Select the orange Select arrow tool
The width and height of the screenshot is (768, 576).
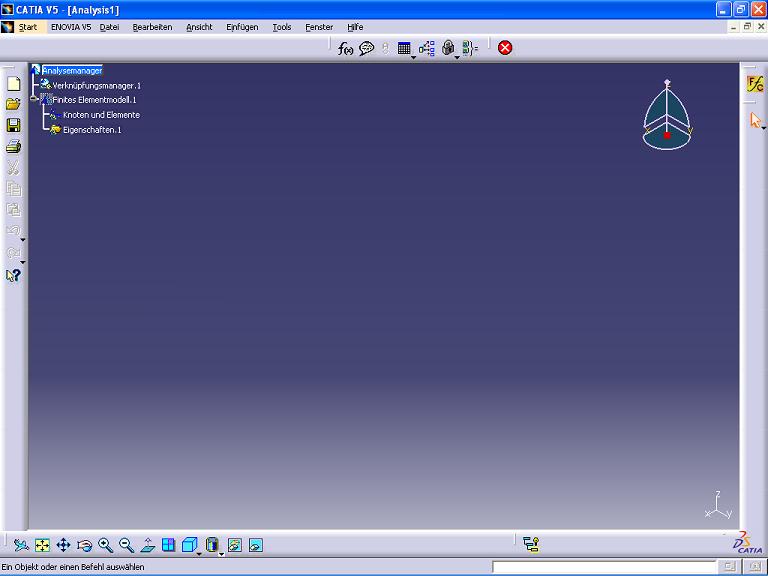pos(755,120)
